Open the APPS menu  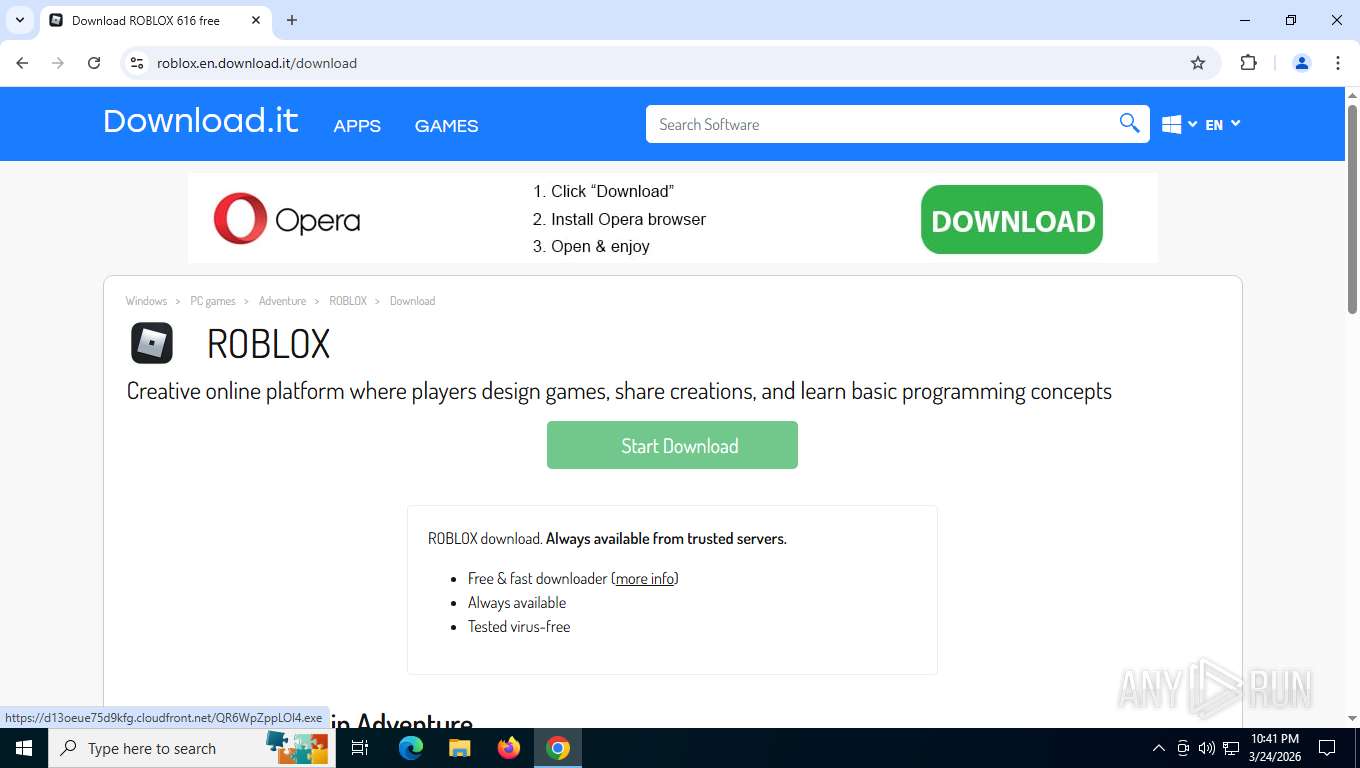pyautogui.click(x=357, y=126)
